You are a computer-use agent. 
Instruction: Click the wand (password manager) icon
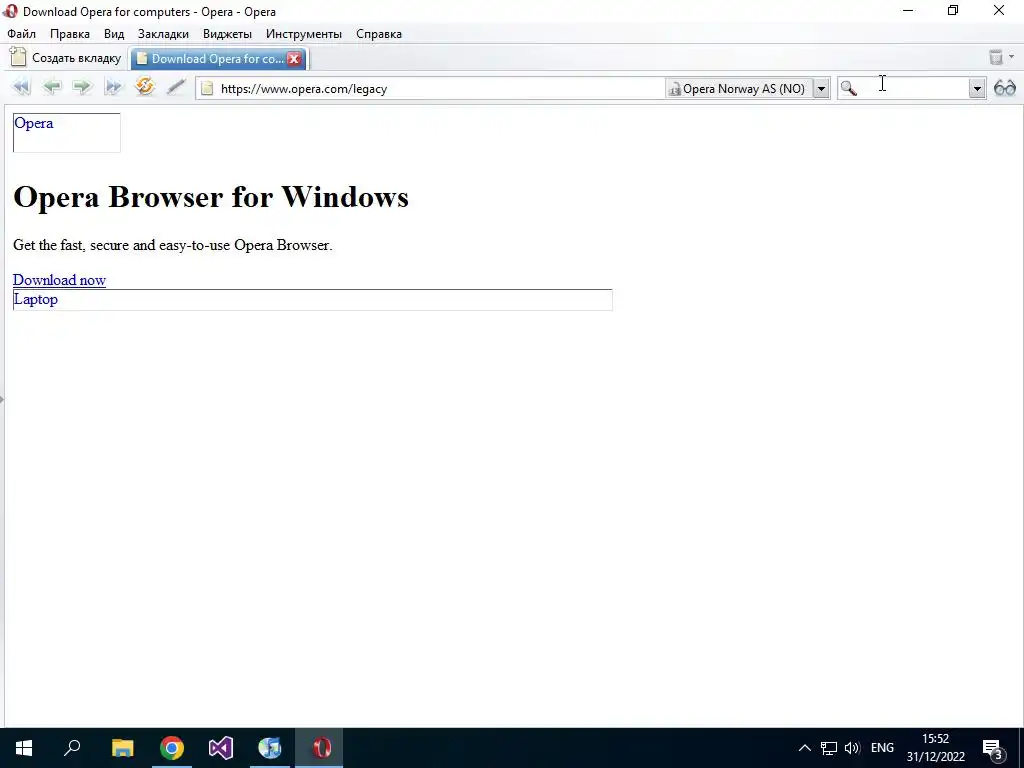176,87
